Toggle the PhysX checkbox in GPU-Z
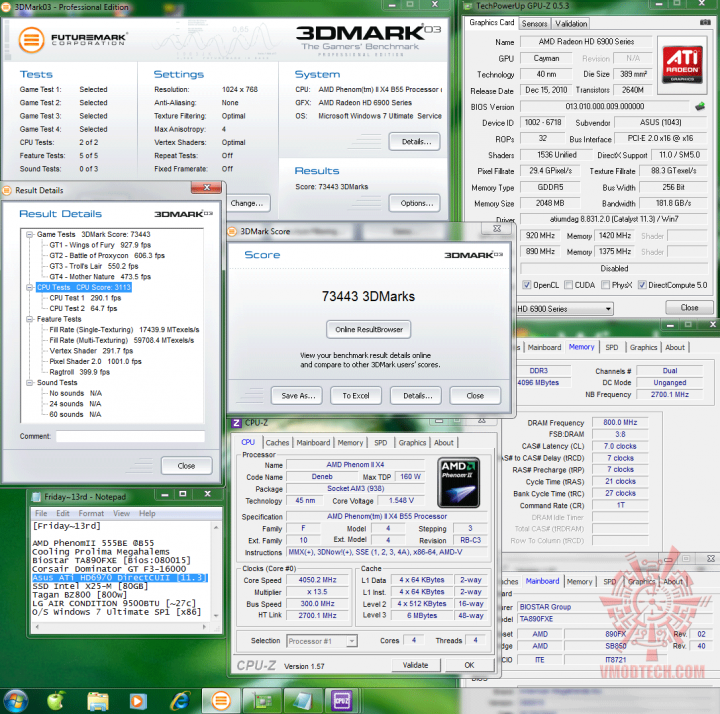This screenshot has width=720, height=714. coord(605,285)
